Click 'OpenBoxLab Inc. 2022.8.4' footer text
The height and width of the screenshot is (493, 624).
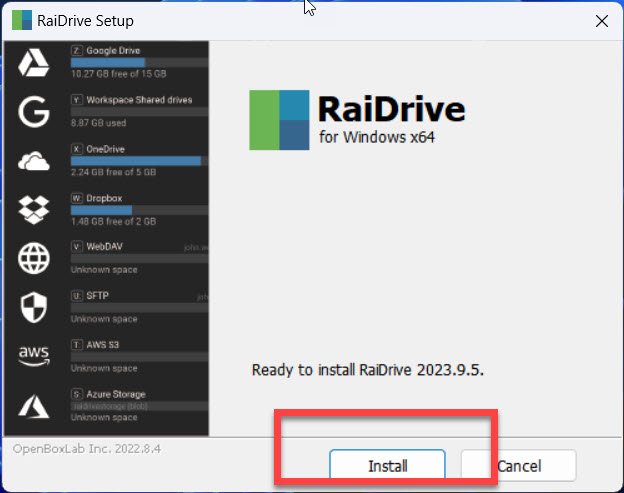coord(87,449)
